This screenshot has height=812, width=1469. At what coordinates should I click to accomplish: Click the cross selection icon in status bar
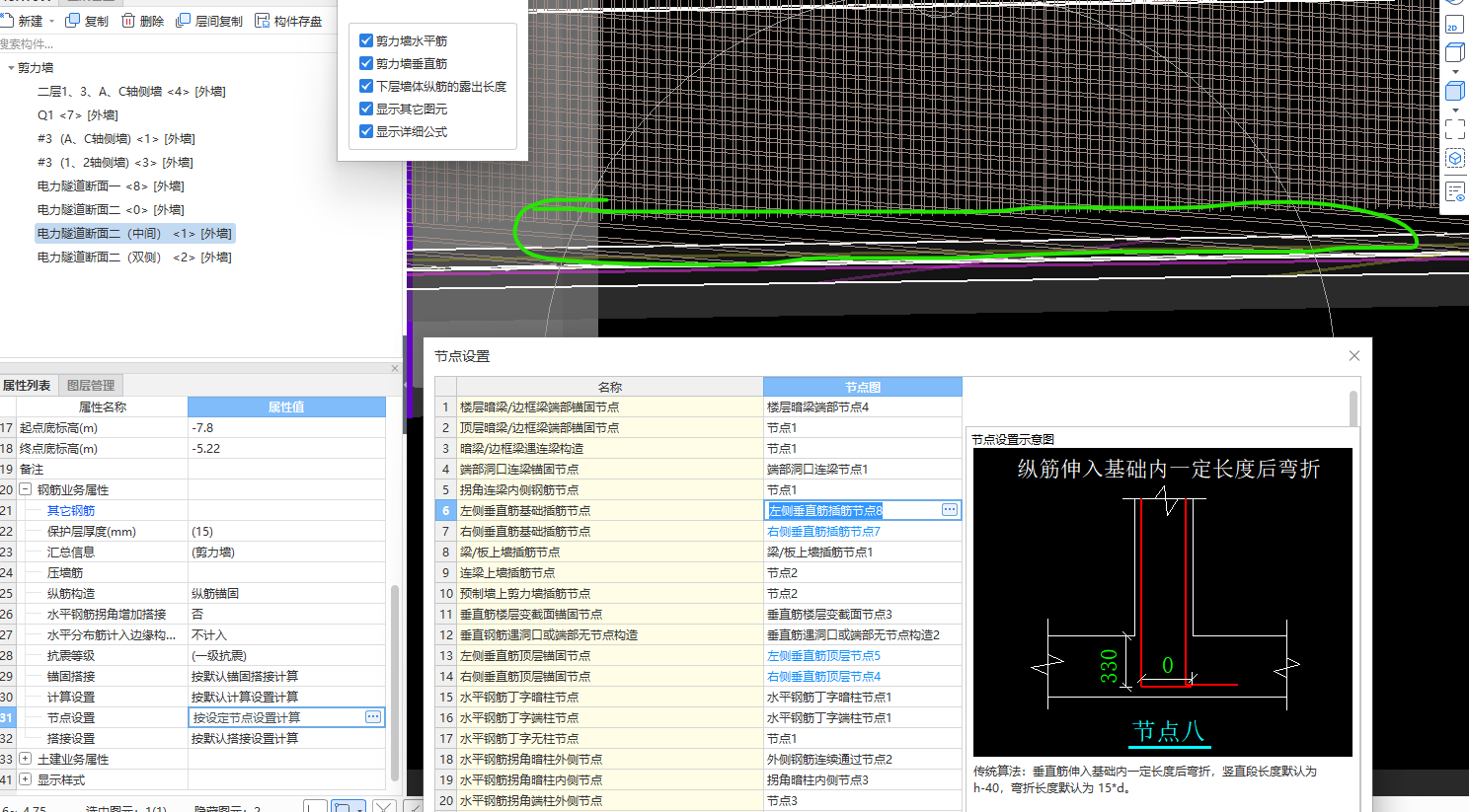click(x=384, y=808)
